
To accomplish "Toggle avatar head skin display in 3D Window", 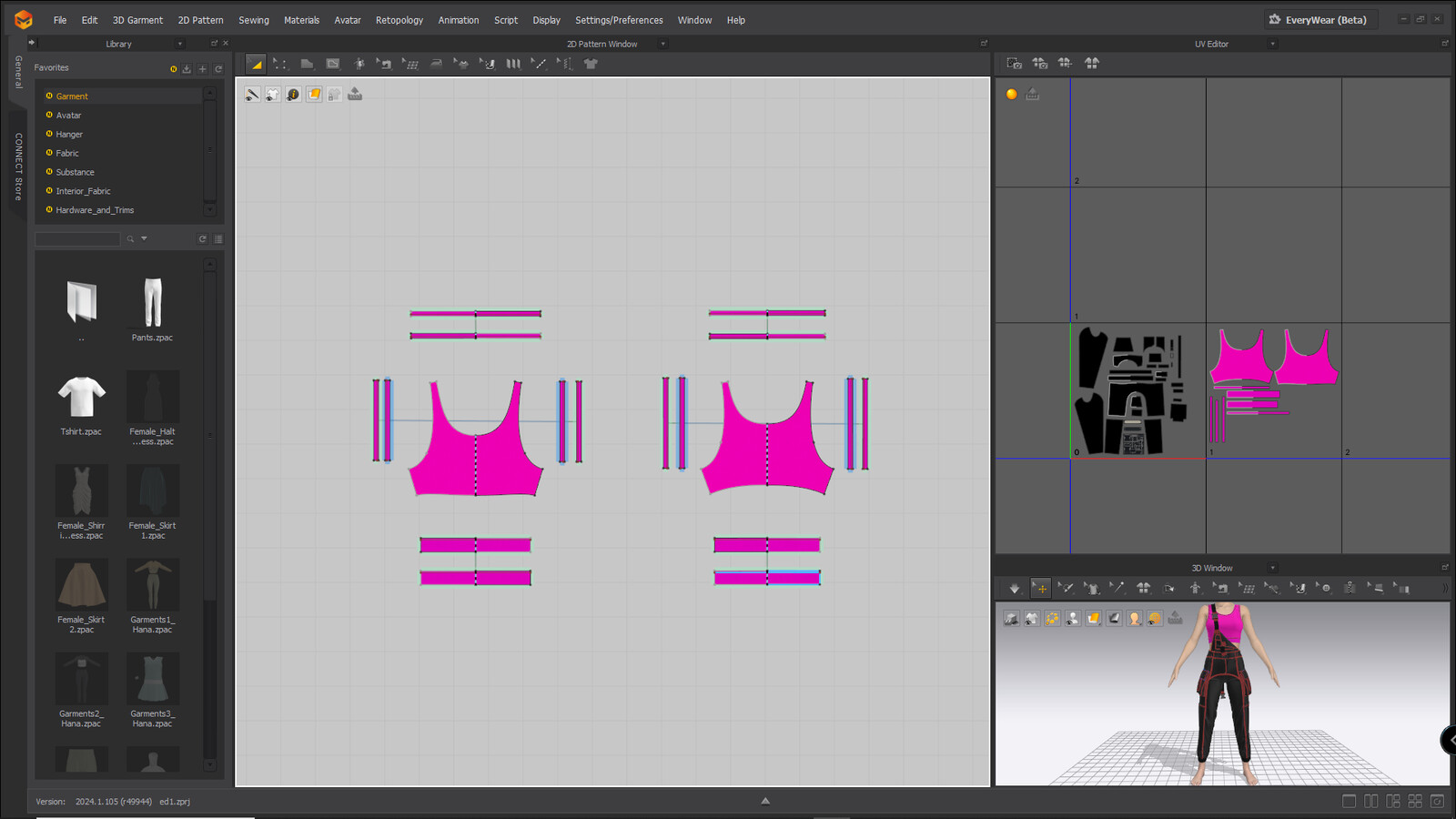I will click(x=1135, y=618).
